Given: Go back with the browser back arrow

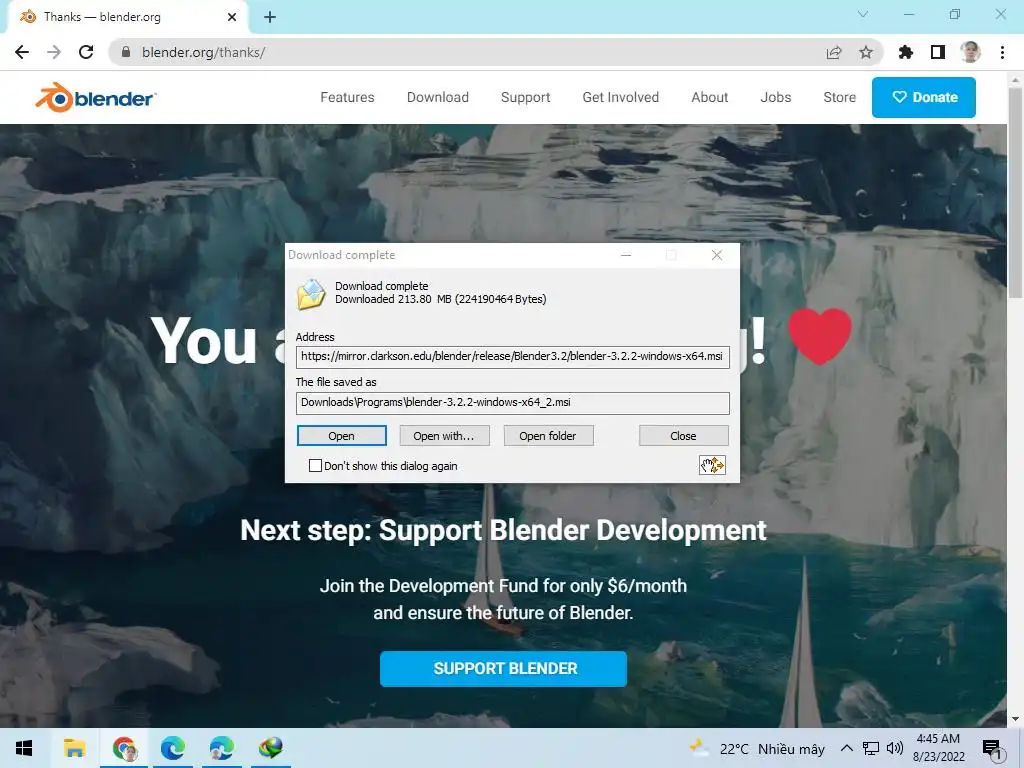Looking at the screenshot, I should [22, 52].
